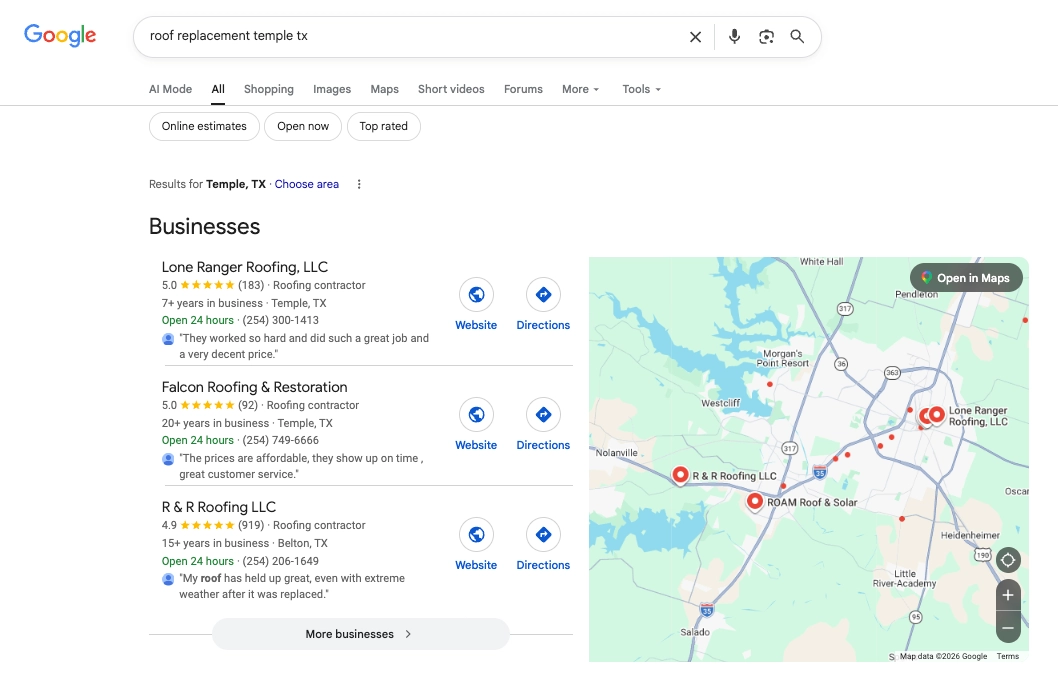Switch to the Maps tab
1058x690 pixels.
[384, 89]
